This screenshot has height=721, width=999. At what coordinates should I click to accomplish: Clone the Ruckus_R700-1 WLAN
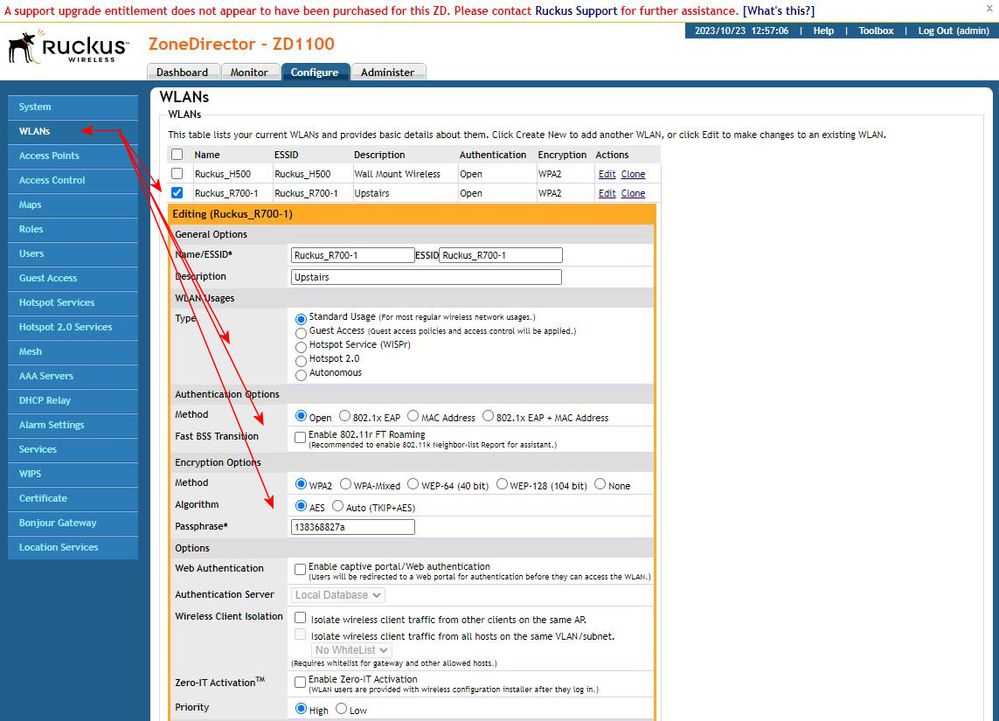click(633, 193)
